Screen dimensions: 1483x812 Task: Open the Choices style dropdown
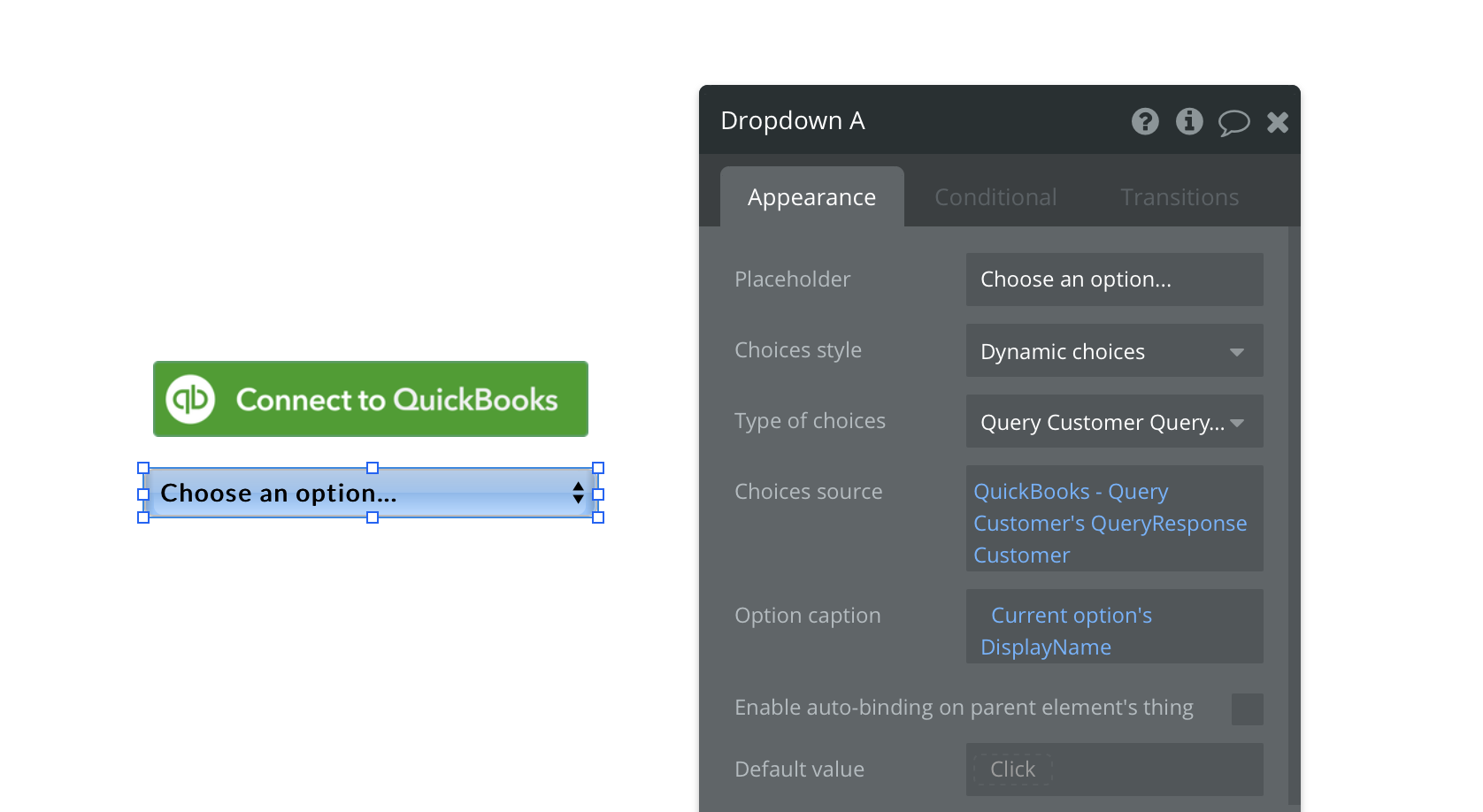(x=1114, y=350)
